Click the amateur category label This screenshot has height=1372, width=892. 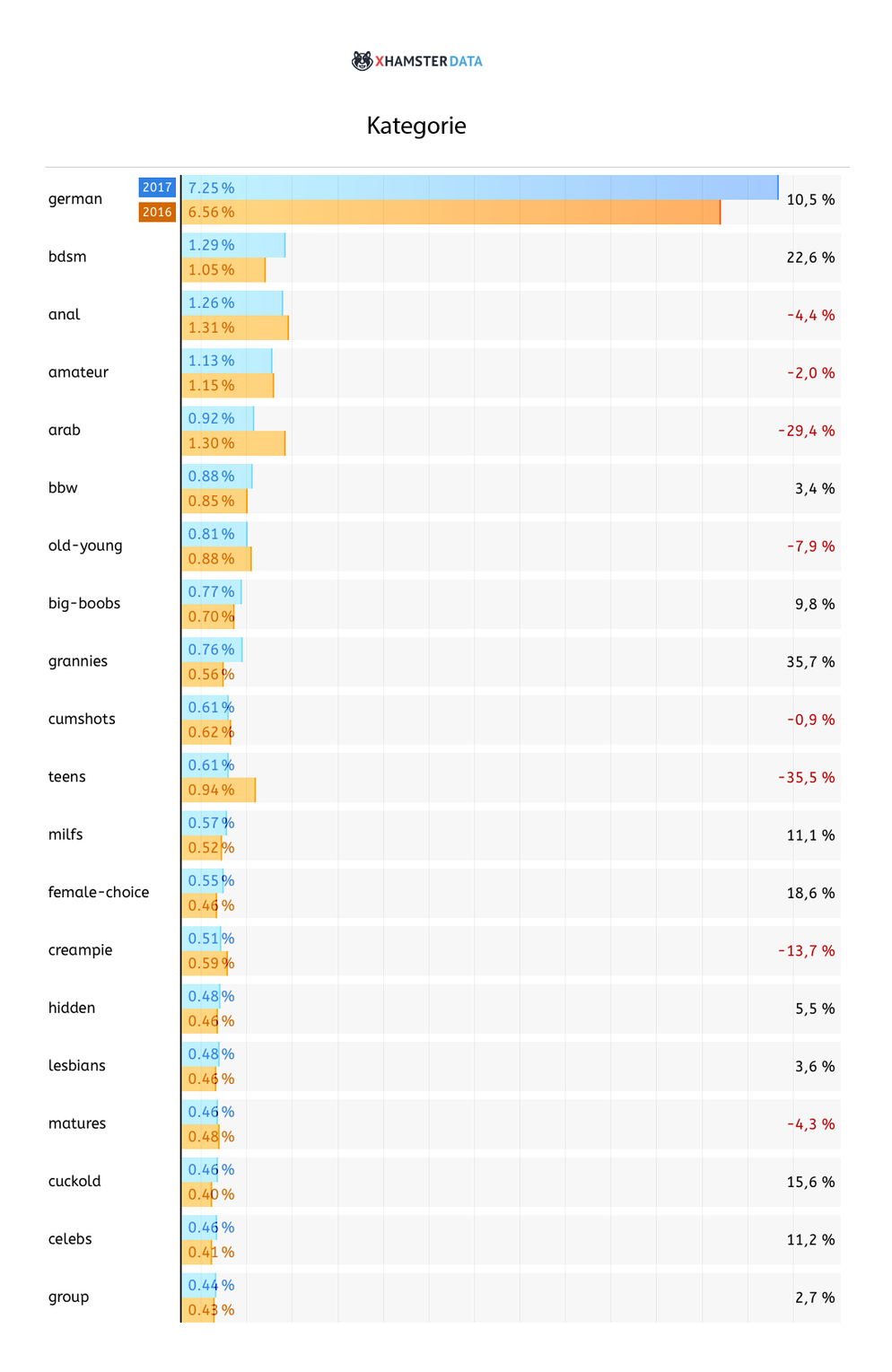(x=78, y=372)
